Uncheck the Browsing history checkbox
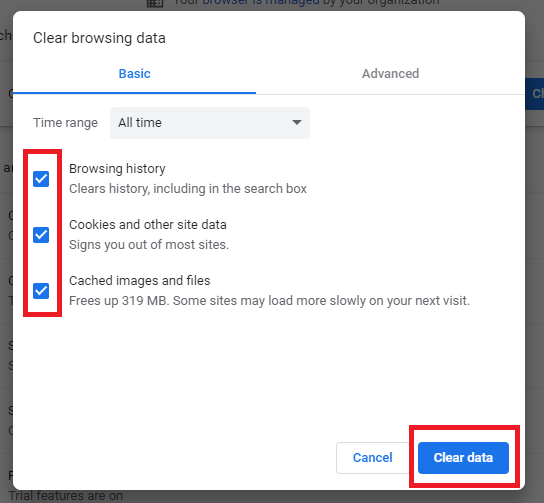This screenshot has height=503, width=544. 41,179
